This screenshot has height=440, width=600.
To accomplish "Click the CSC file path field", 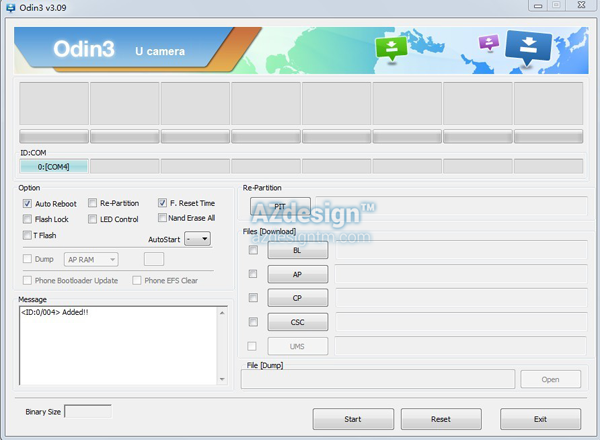I will pos(461,322).
